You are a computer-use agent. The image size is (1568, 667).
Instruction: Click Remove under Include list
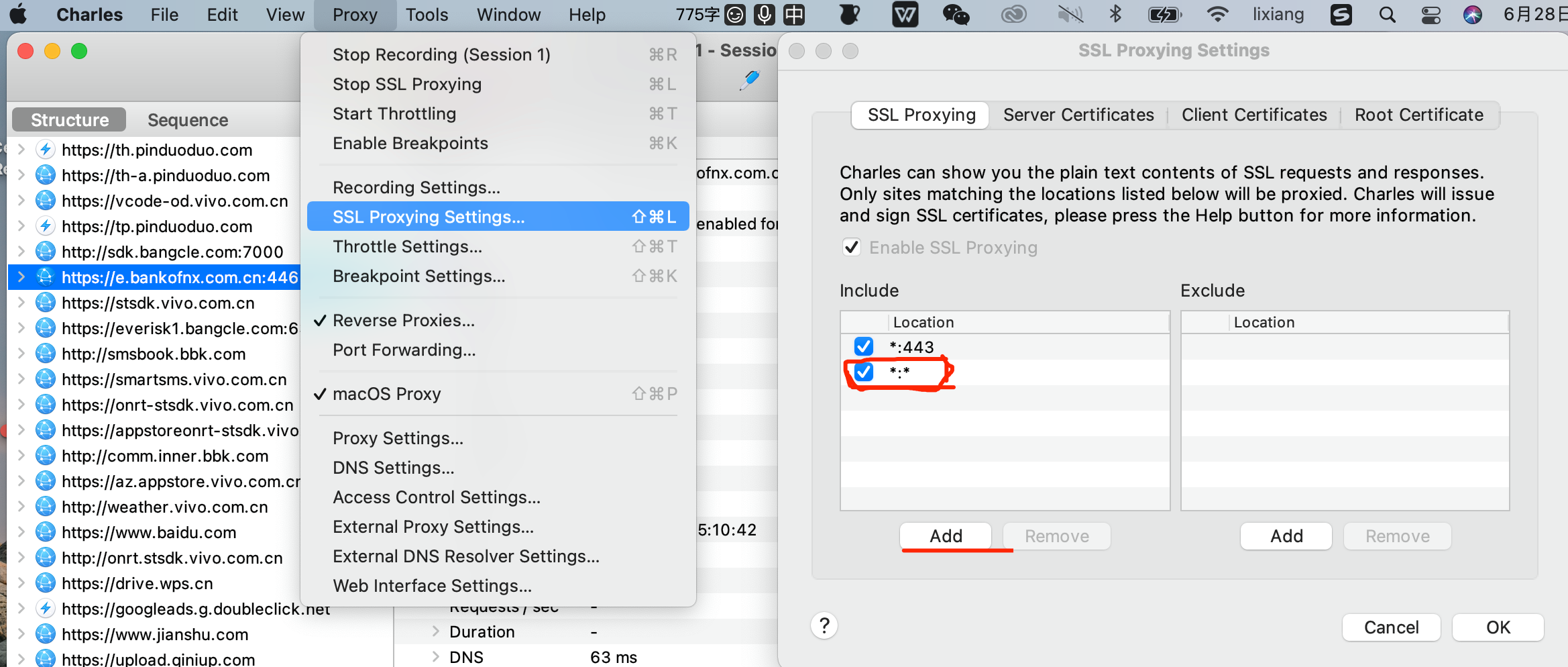1056,536
